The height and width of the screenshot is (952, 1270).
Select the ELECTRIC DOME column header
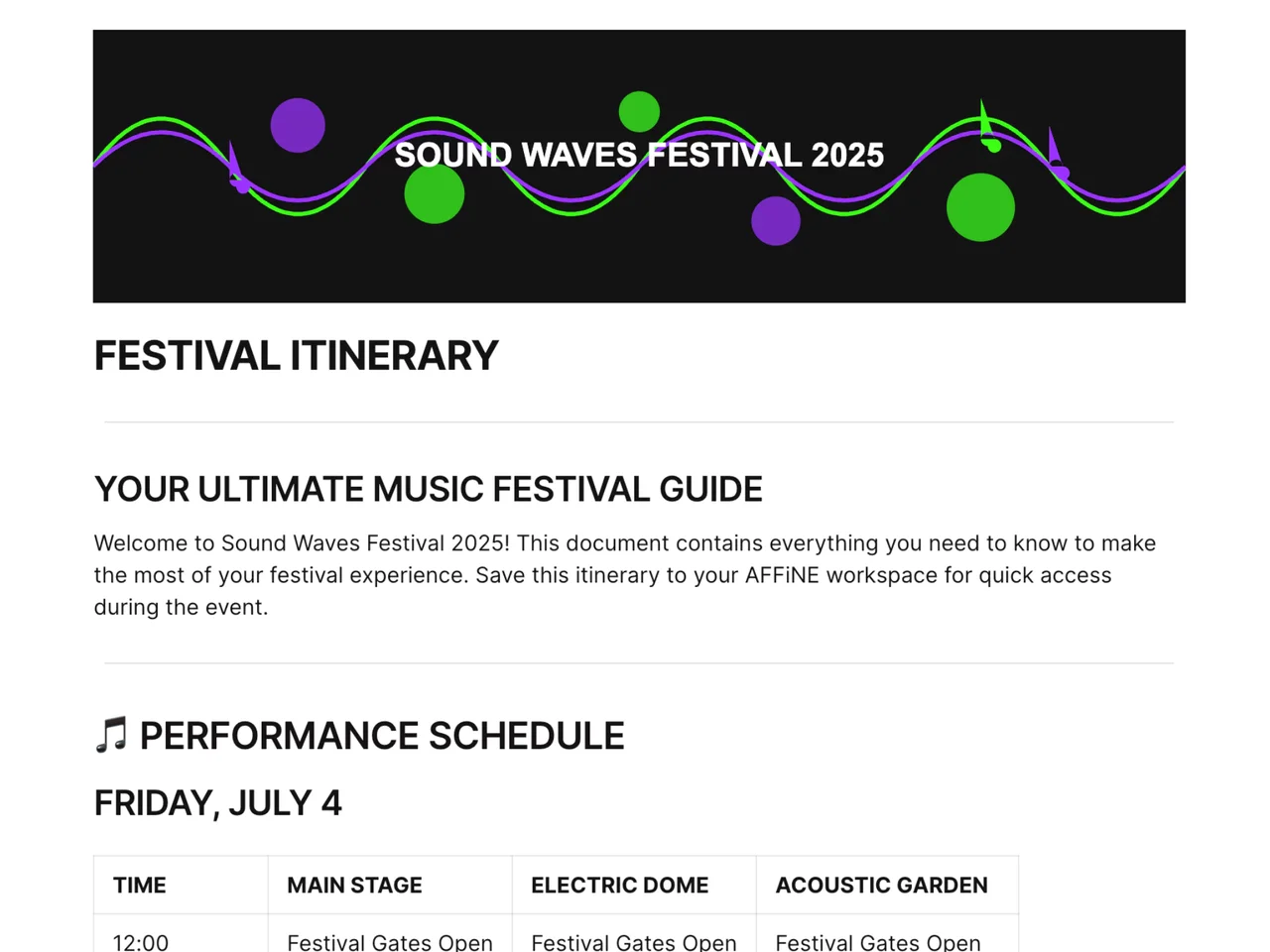point(634,885)
